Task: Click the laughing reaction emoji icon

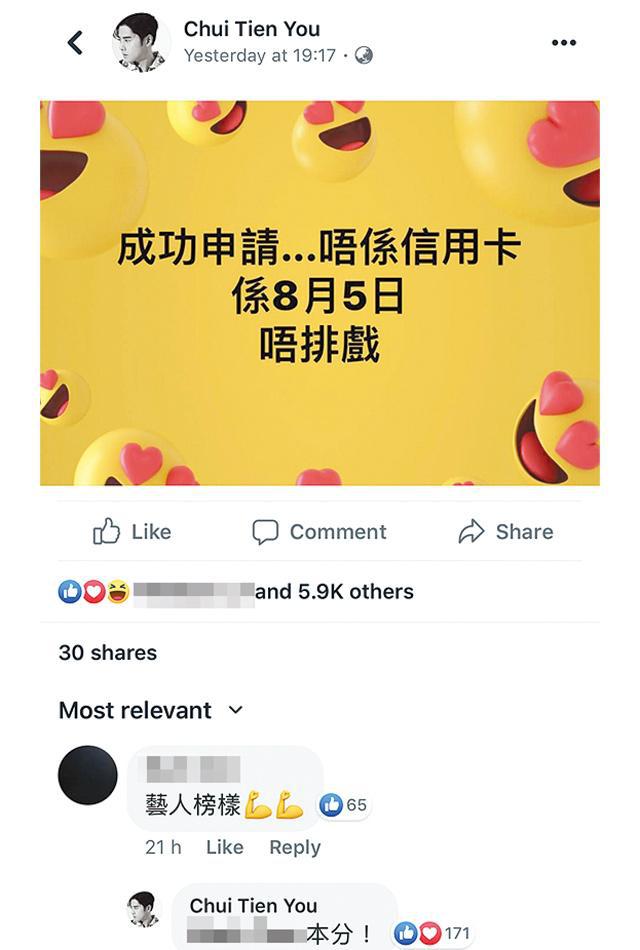Action: tap(118, 591)
